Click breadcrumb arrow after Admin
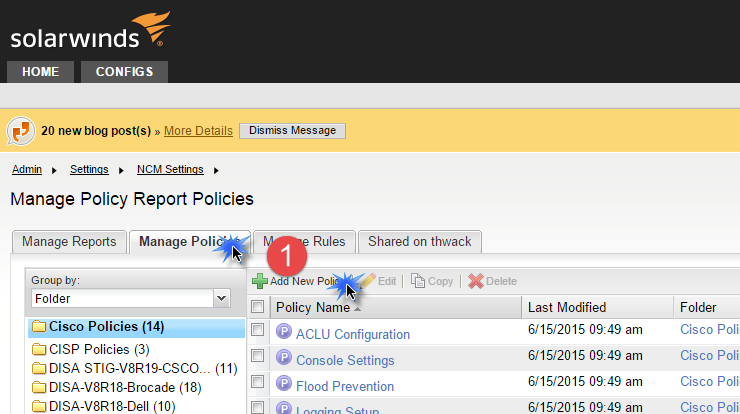 [54, 170]
